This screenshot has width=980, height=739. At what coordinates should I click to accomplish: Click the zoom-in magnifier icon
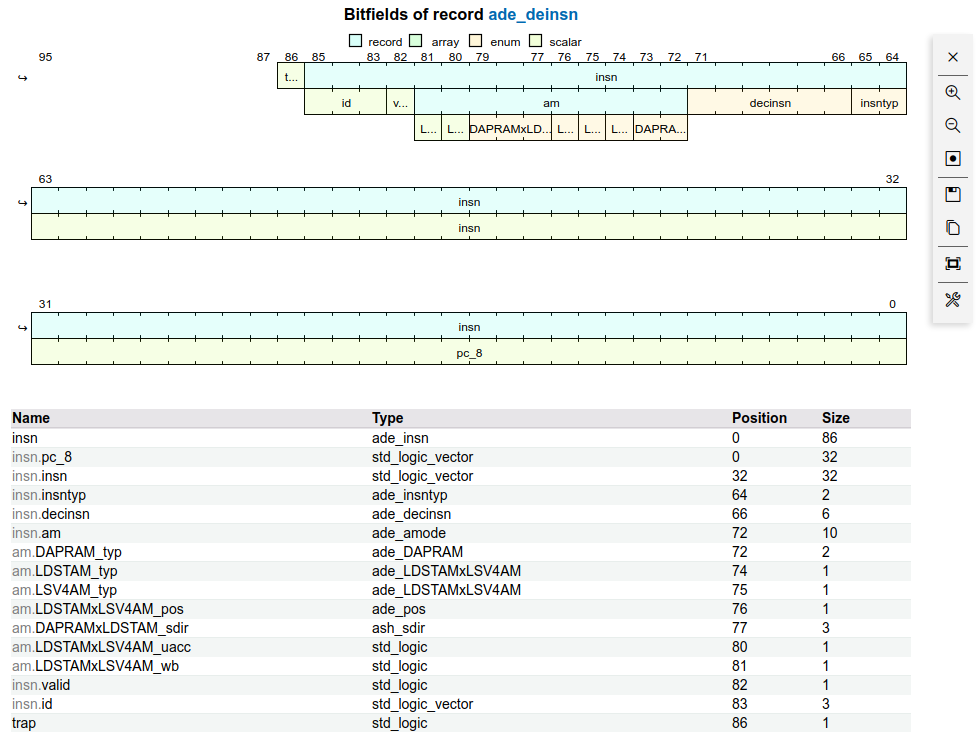tap(952, 91)
